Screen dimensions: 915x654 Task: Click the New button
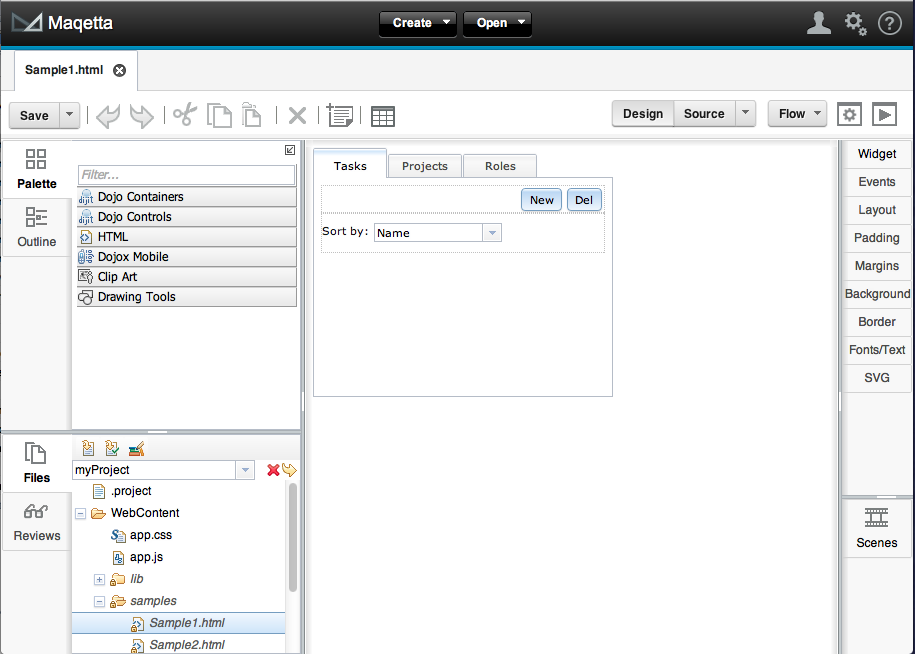pos(541,200)
